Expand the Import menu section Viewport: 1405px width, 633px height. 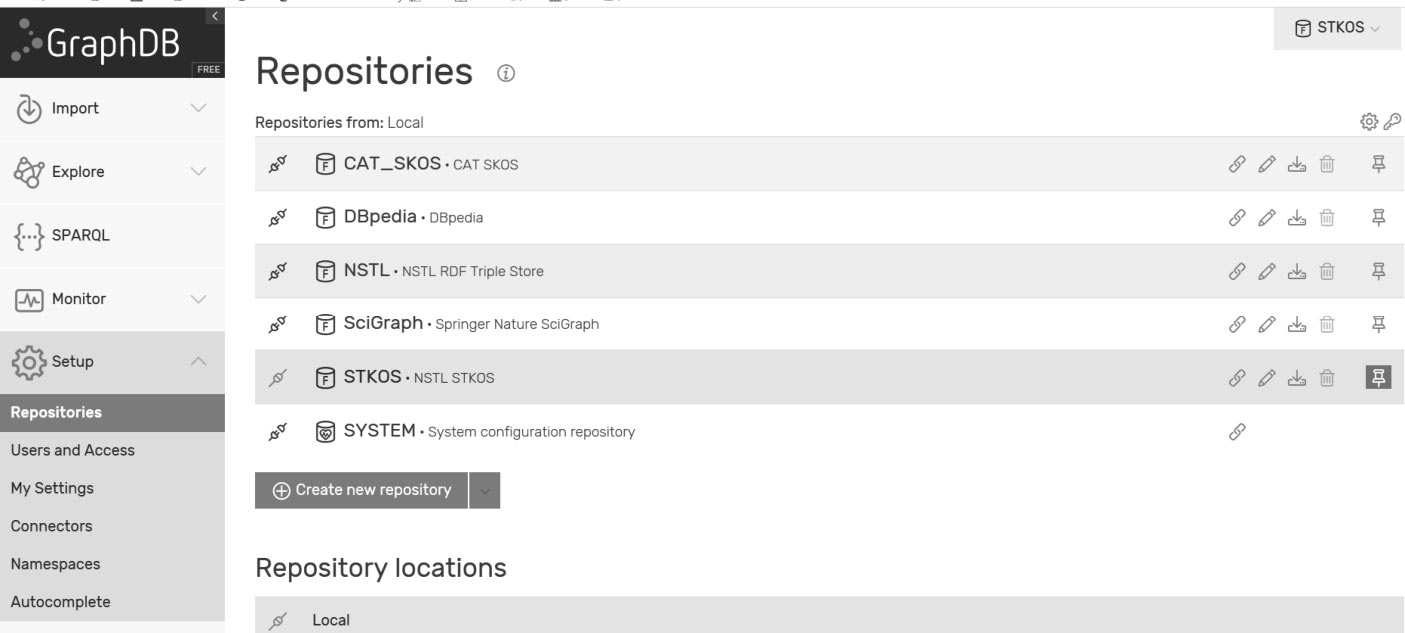pyautogui.click(x=112, y=108)
